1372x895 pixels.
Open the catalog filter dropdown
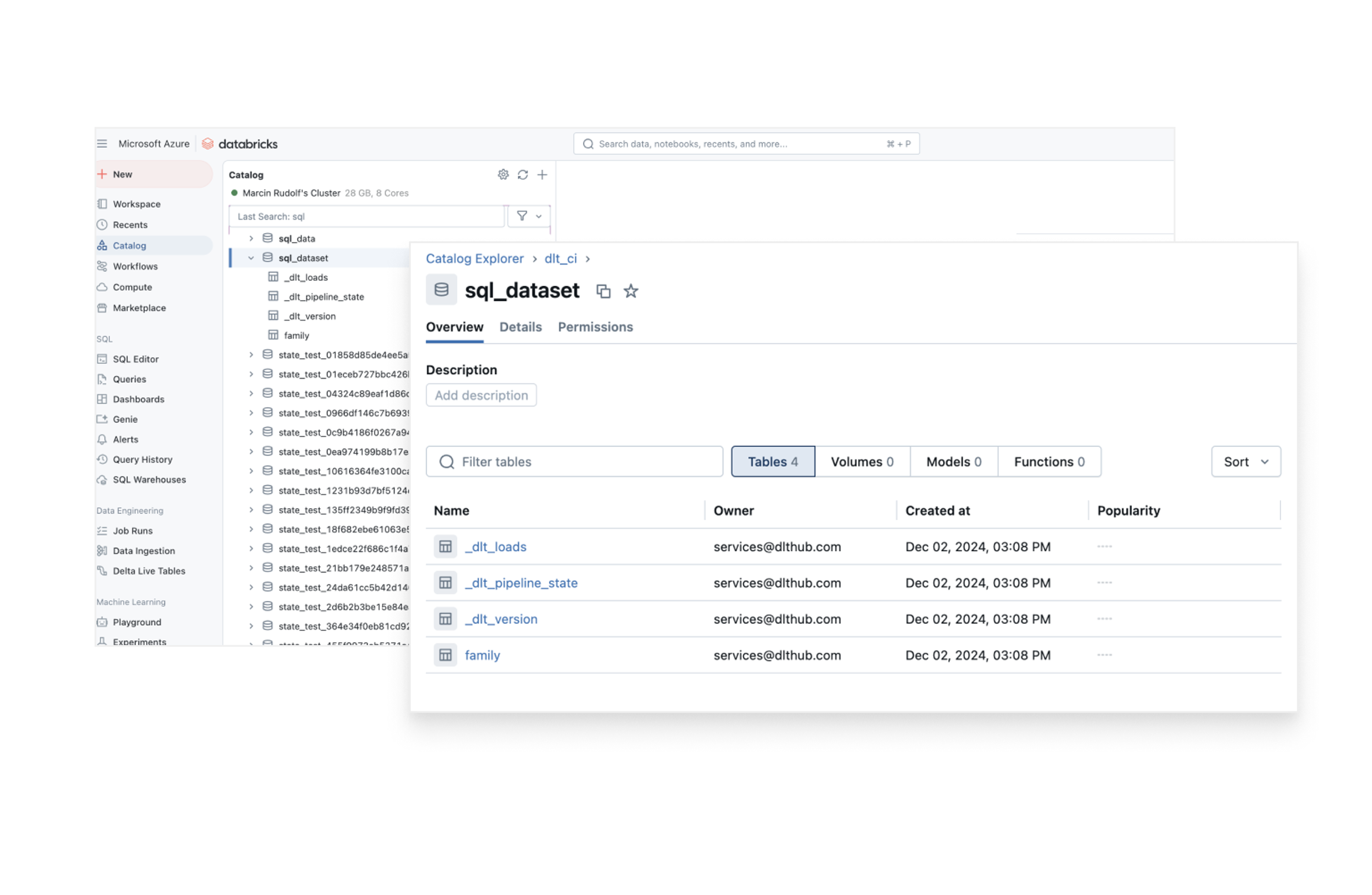click(529, 216)
